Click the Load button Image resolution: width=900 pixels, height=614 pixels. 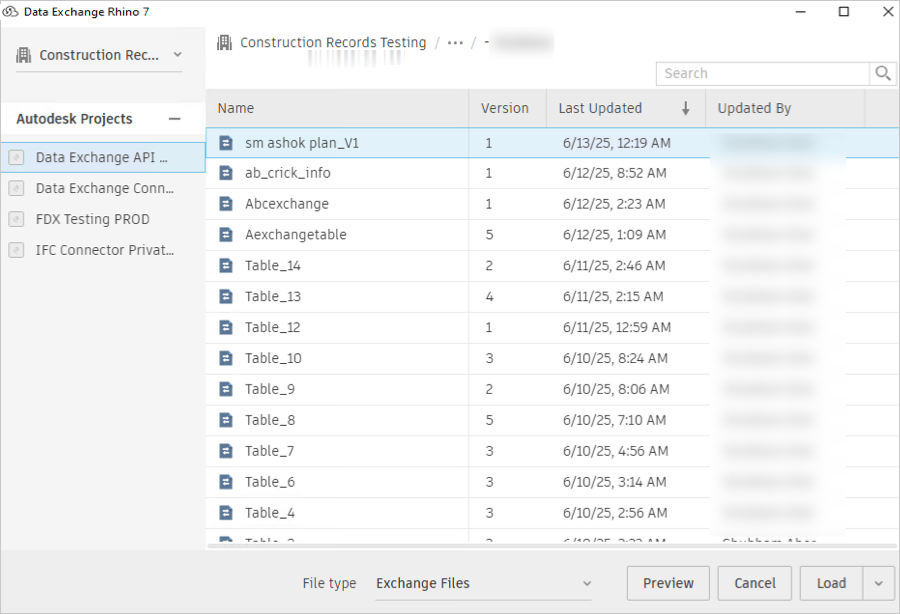point(831,584)
